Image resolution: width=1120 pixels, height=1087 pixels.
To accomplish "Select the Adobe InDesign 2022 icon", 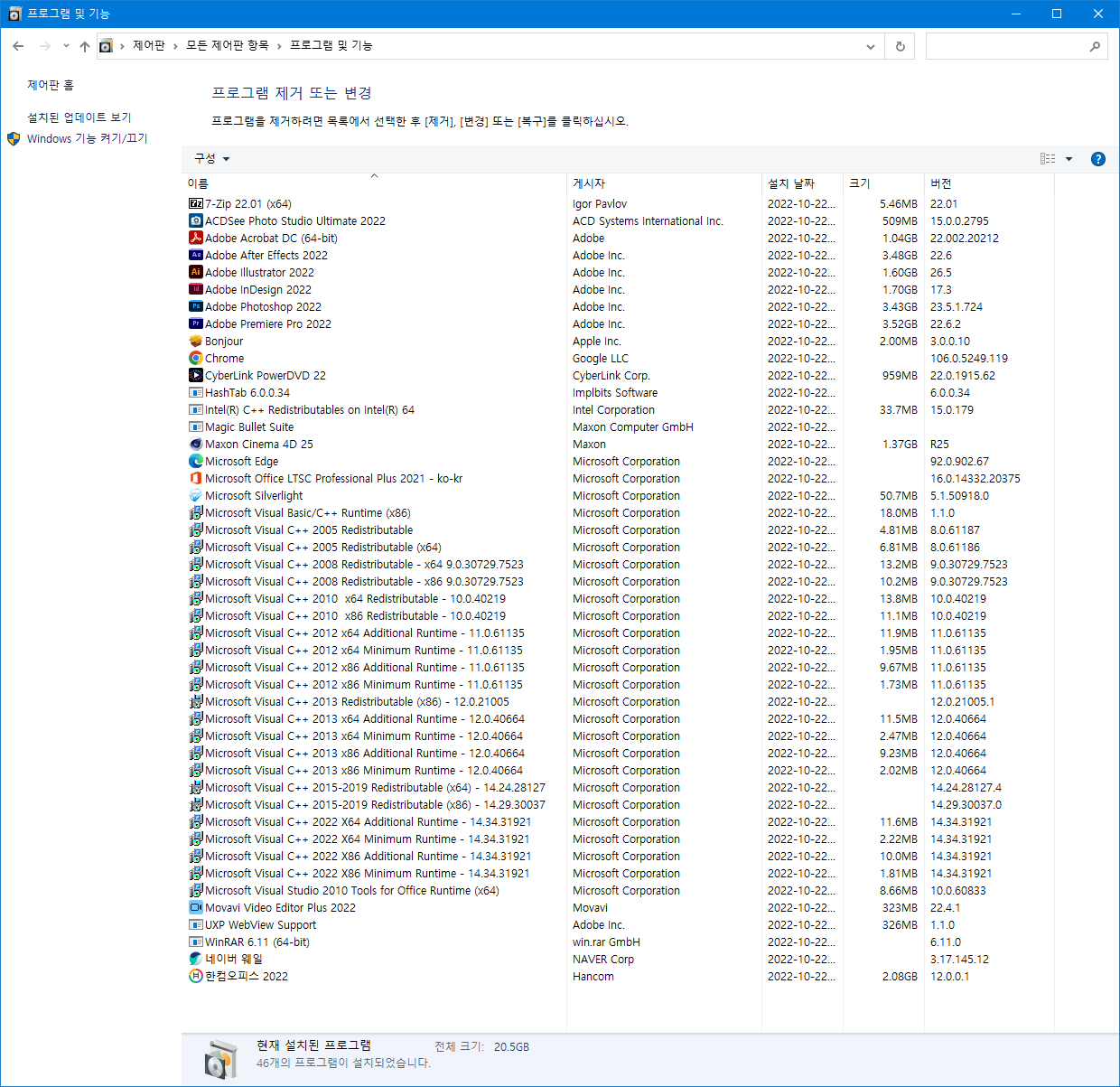I will tap(196, 290).
